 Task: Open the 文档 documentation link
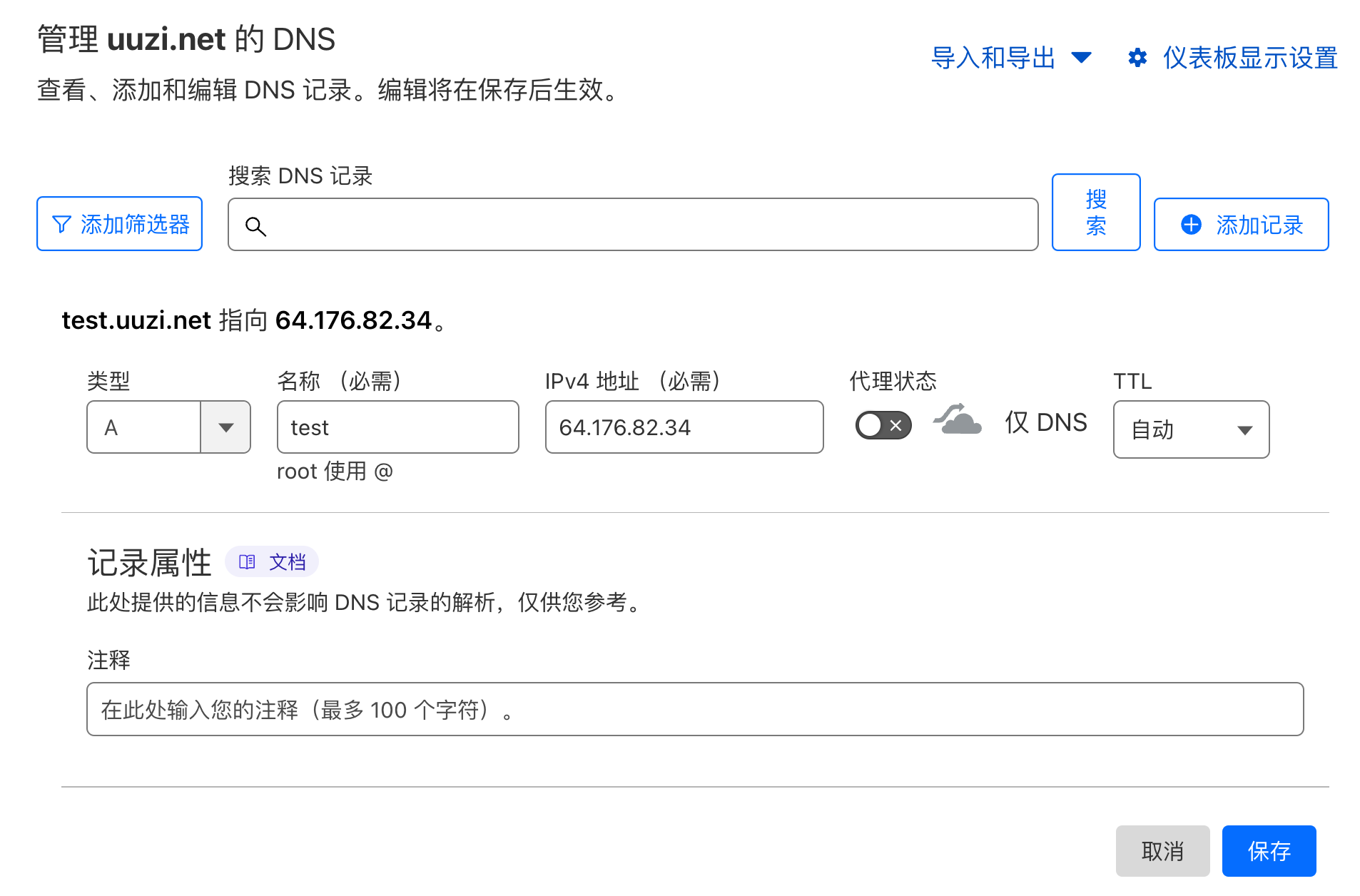pos(272,562)
